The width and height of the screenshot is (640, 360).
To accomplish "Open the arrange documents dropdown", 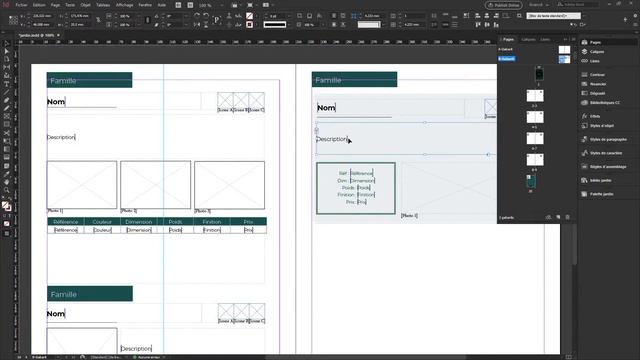I will [x=267, y=5].
